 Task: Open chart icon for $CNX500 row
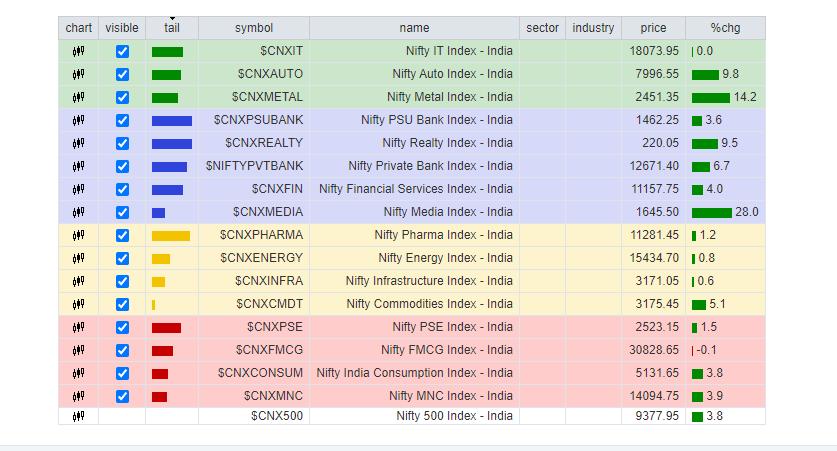pos(78,416)
